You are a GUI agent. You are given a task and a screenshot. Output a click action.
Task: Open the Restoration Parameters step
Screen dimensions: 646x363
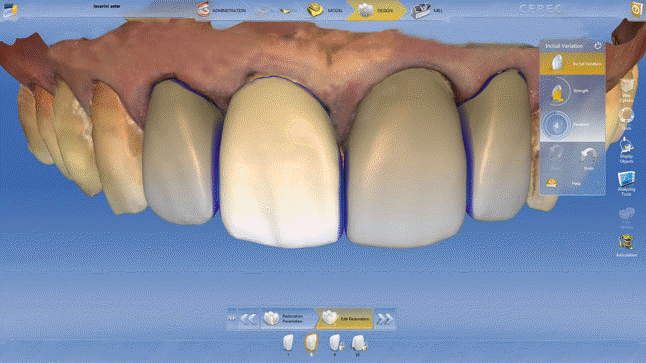[x=288, y=319]
